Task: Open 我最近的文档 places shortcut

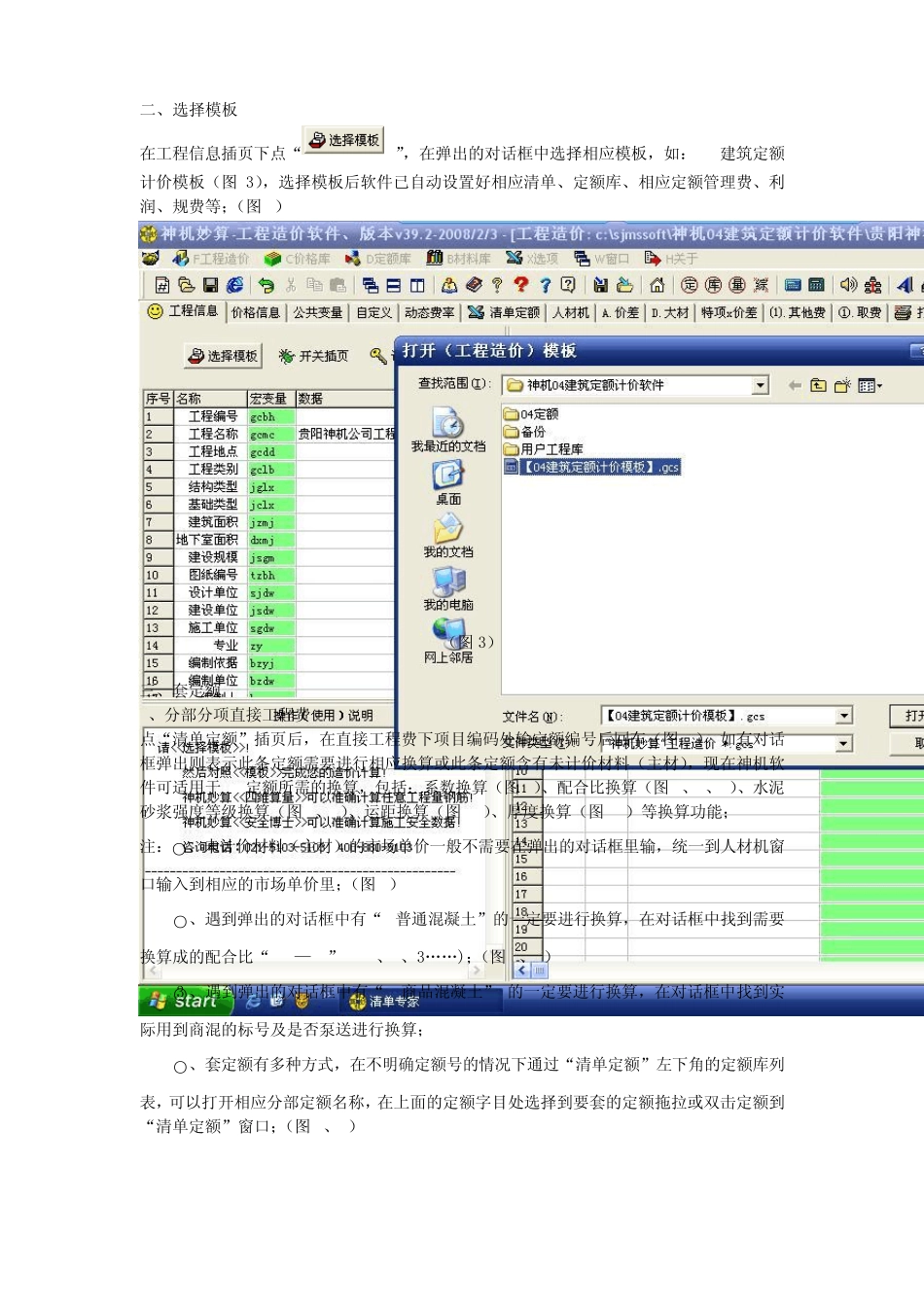Action: (x=448, y=431)
